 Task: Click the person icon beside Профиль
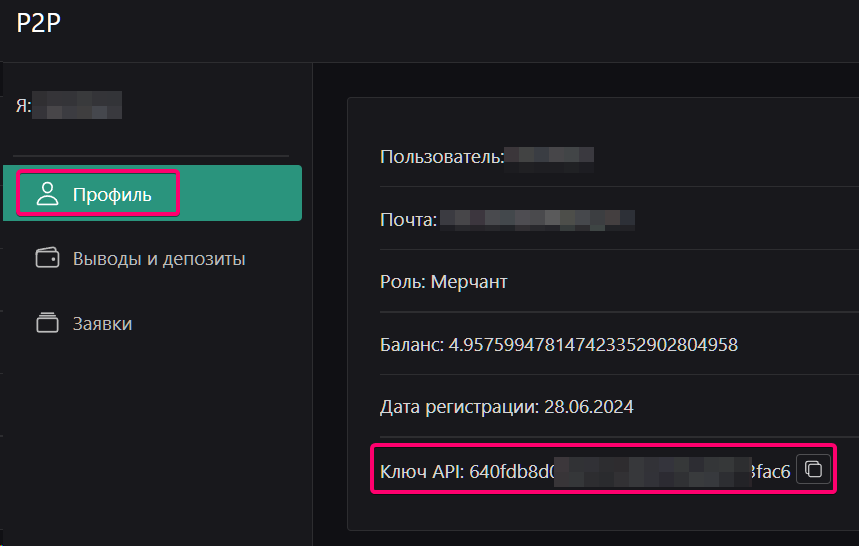click(47, 194)
